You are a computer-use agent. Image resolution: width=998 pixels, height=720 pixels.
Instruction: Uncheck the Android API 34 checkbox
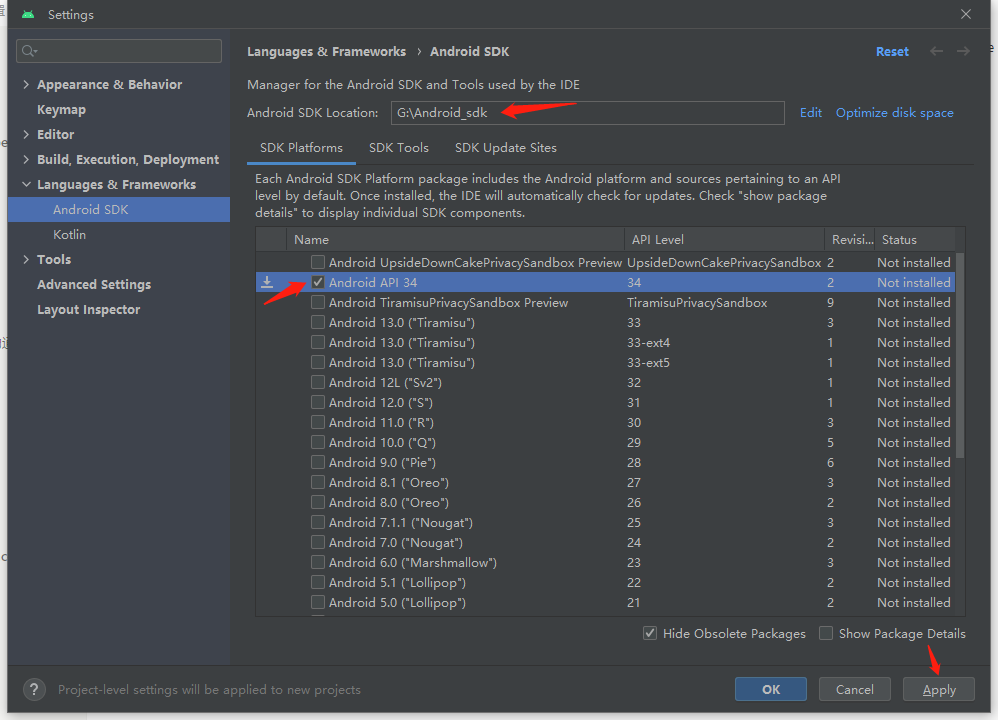coord(318,282)
